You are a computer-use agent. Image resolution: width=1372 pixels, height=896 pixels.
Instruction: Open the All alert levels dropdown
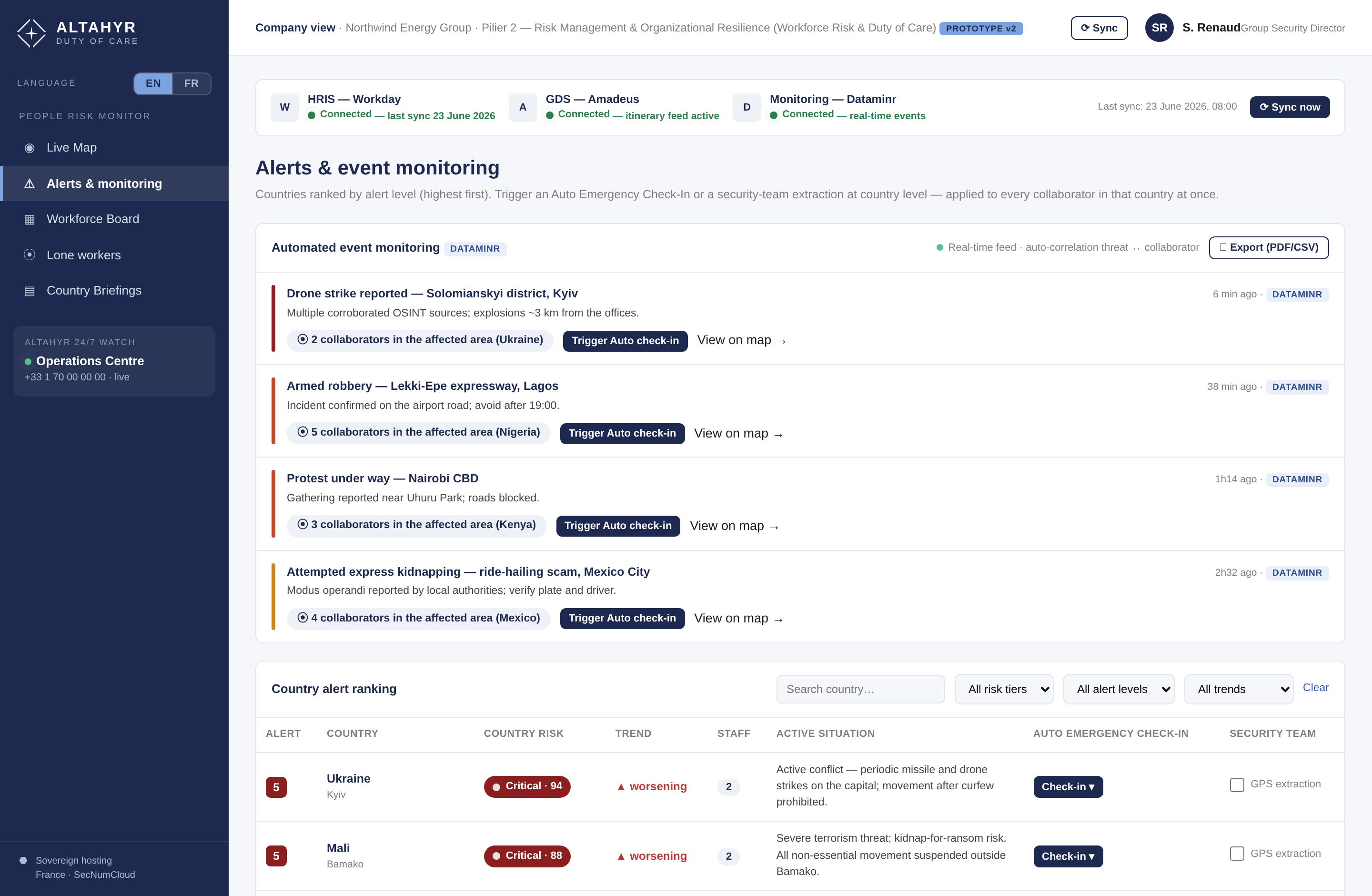point(1119,689)
